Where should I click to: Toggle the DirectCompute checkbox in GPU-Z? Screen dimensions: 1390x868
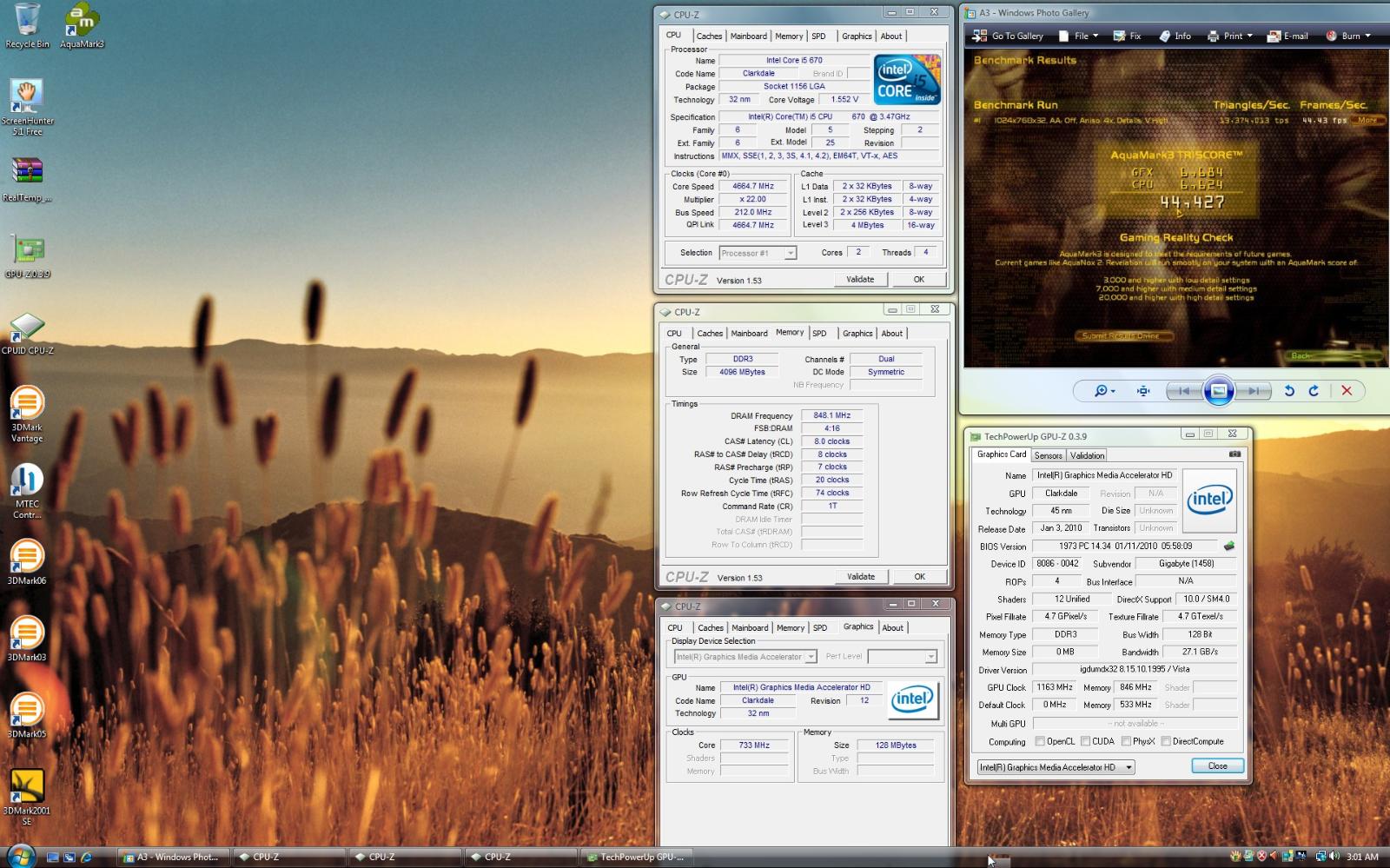(x=1166, y=741)
